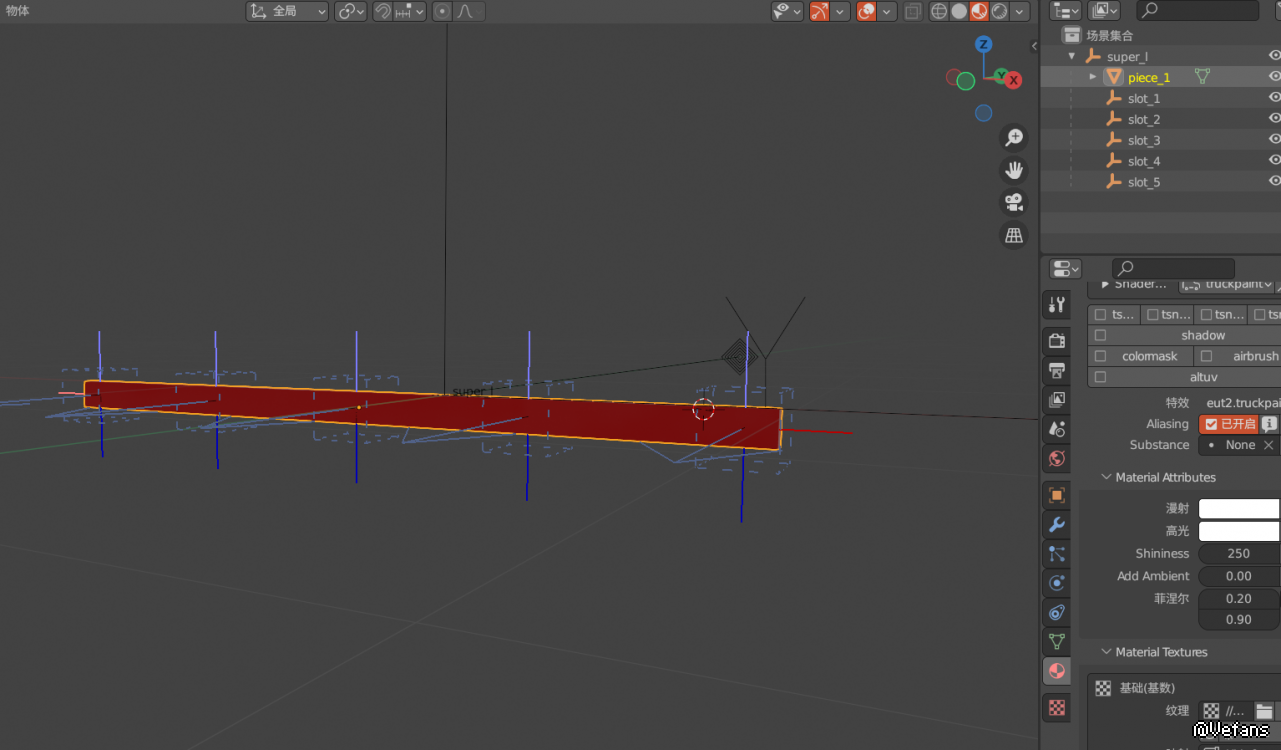The image size is (1281, 750).
Task: Click the 物体 object mode menu
Action: 18,11
